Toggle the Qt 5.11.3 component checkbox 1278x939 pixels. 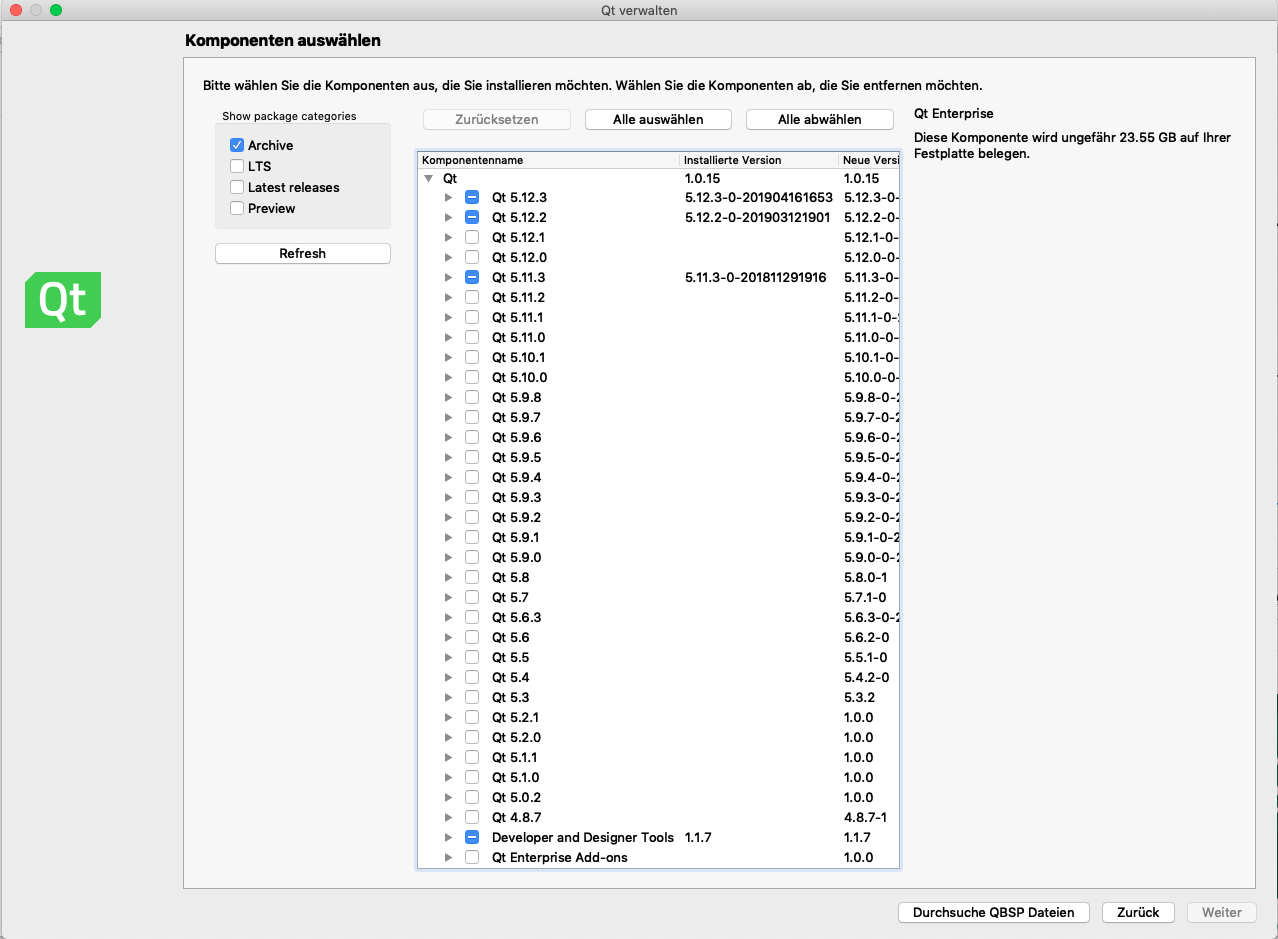[472, 277]
